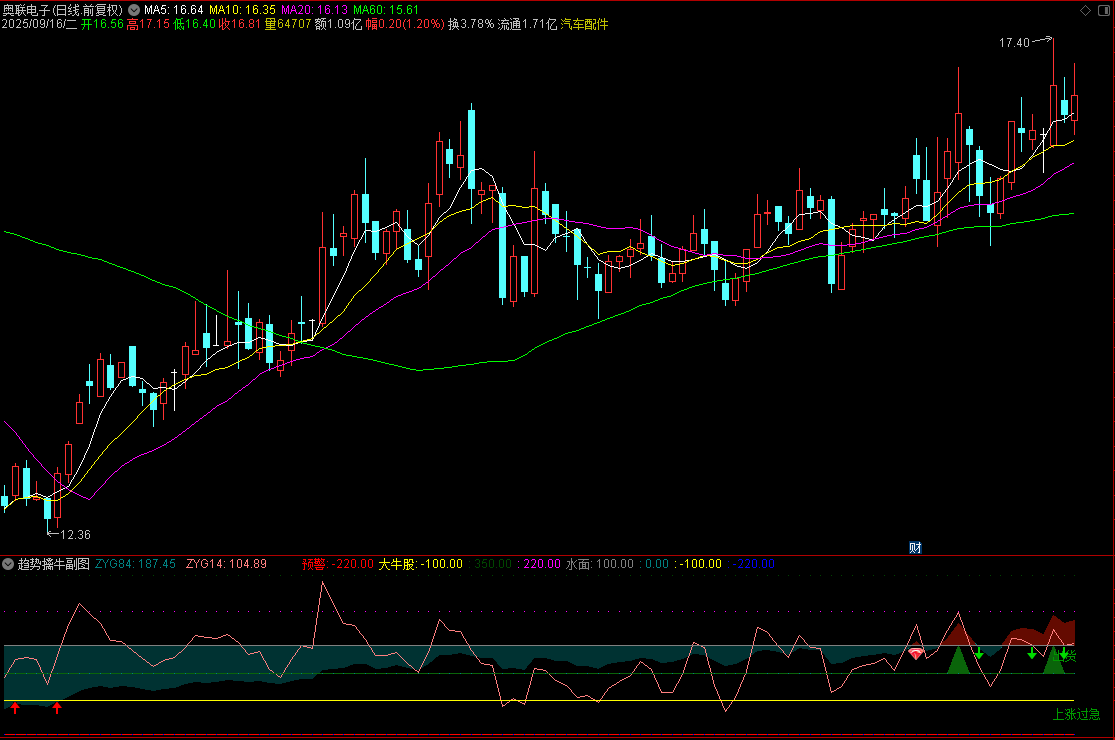Click the ZYG84: 187.45 indicator value
1115x740 pixels.
[135, 564]
